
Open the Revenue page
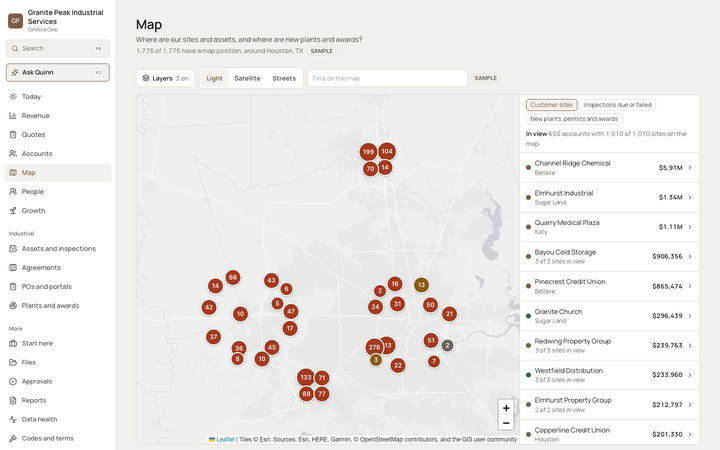click(x=58, y=116)
